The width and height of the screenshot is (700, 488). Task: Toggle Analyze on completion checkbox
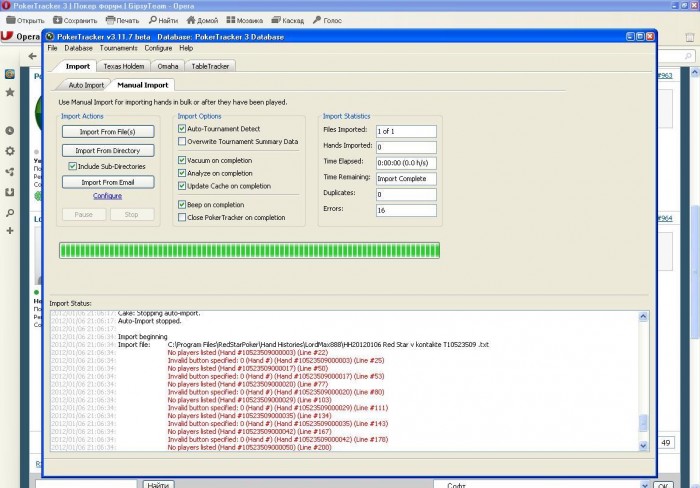(182, 173)
